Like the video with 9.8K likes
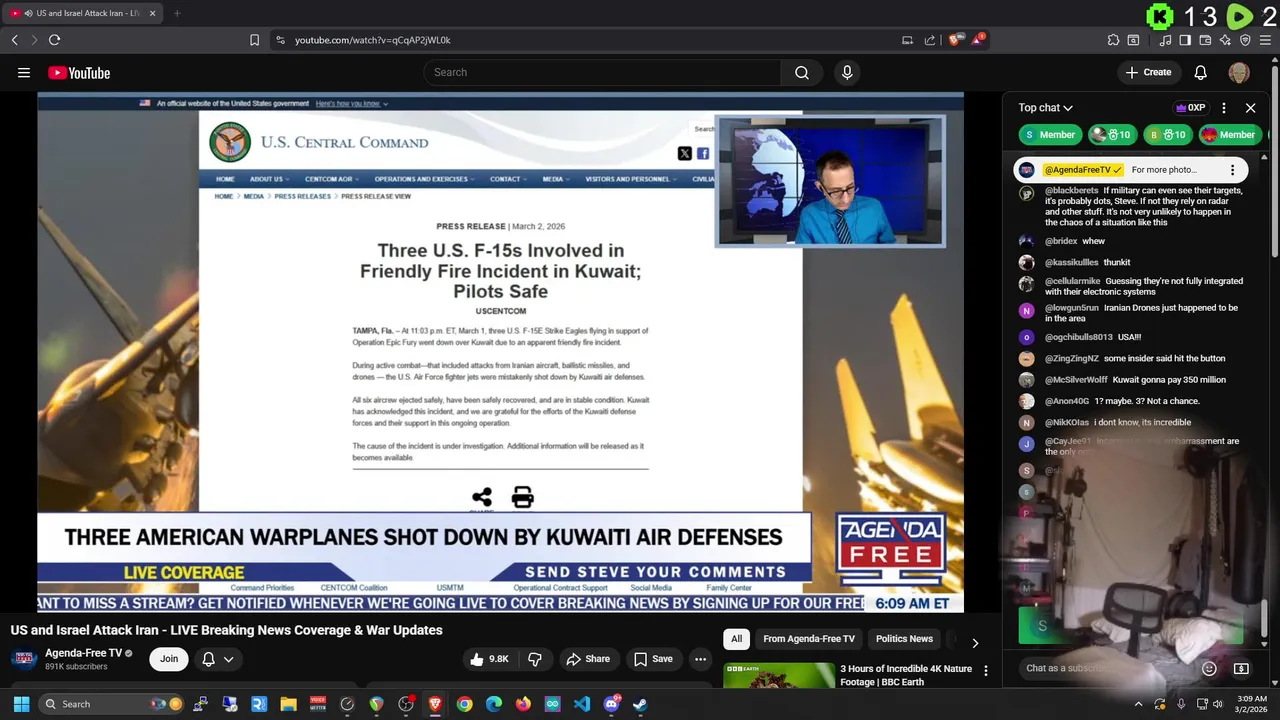Screen dimensions: 1280x720 pyautogui.click(x=489, y=659)
